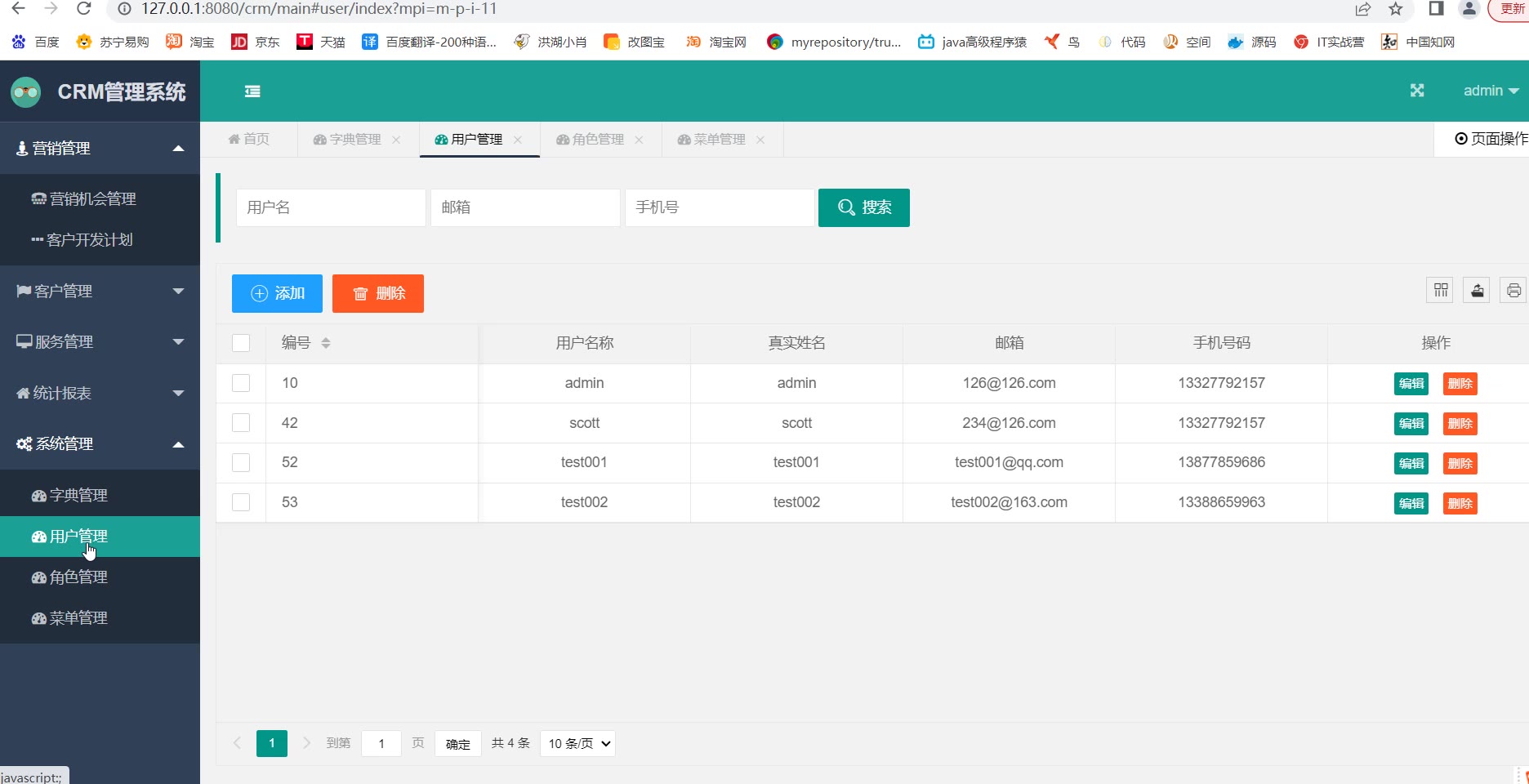Click the 用户名 search field
The width and height of the screenshot is (1529, 784).
click(x=331, y=207)
